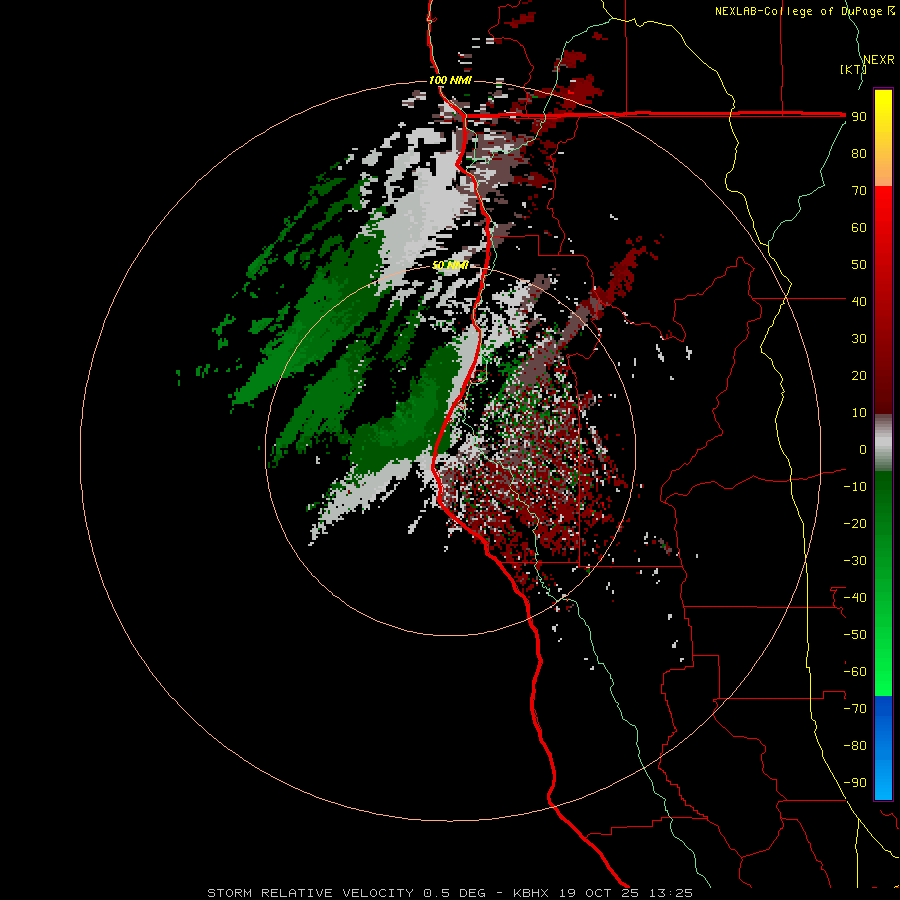Click the 70 value on the velocity scale
This screenshot has height=900, width=900.
point(859,191)
